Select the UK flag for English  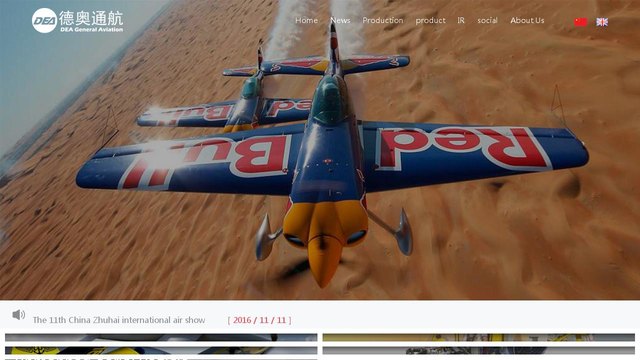coord(602,22)
